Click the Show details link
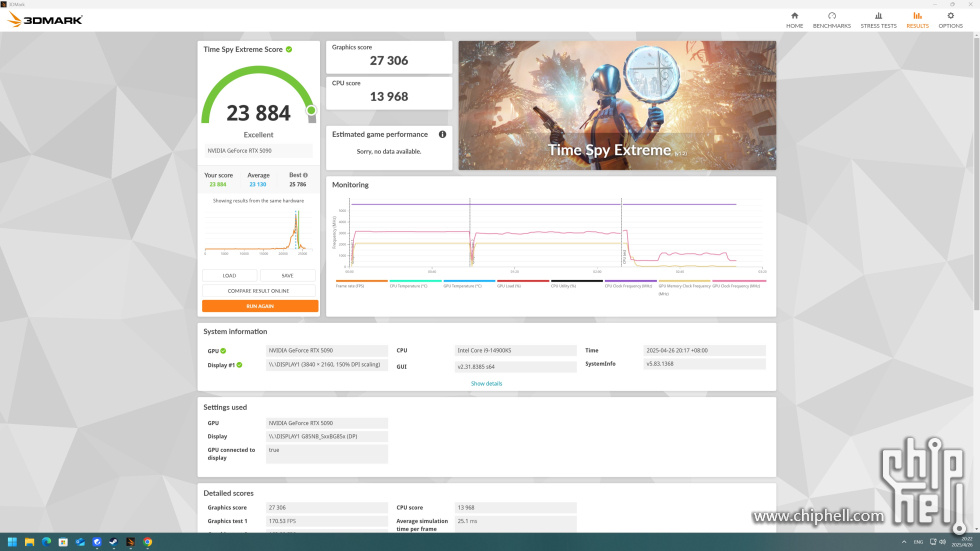The width and height of the screenshot is (980, 551). click(486, 384)
